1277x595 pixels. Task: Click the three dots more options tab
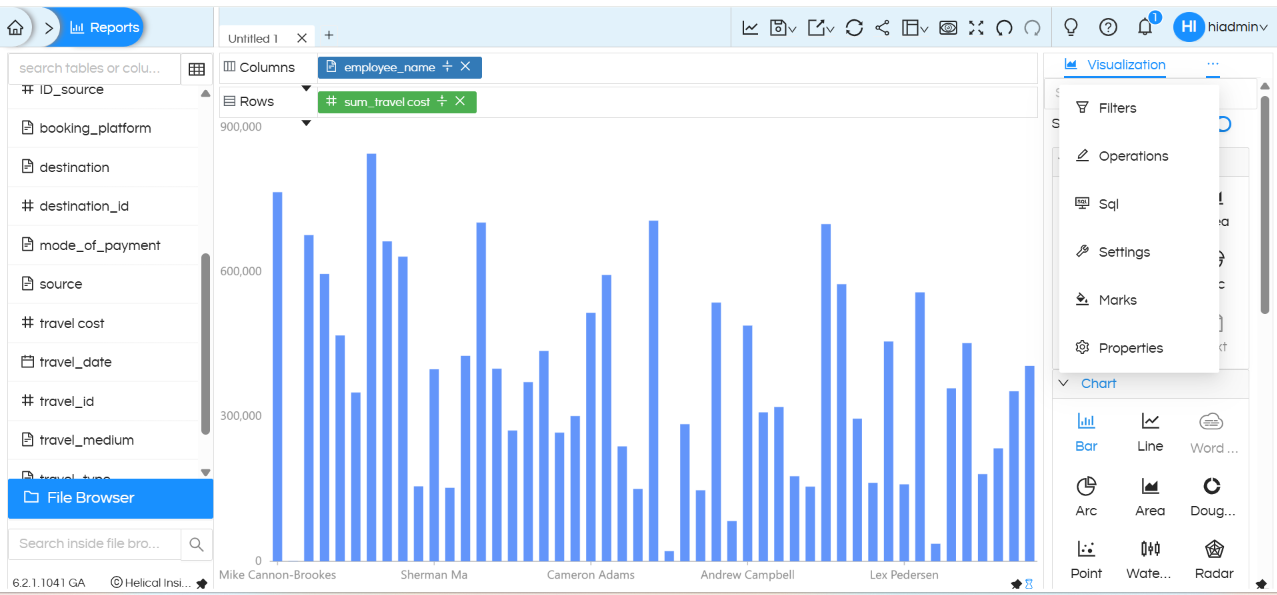click(x=1213, y=64)
